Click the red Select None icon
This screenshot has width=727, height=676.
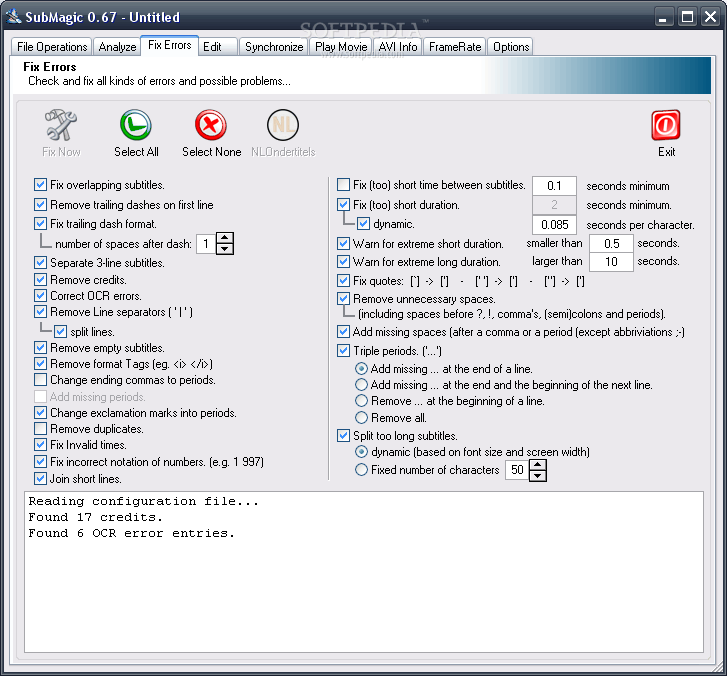click(x=211, y=125)
